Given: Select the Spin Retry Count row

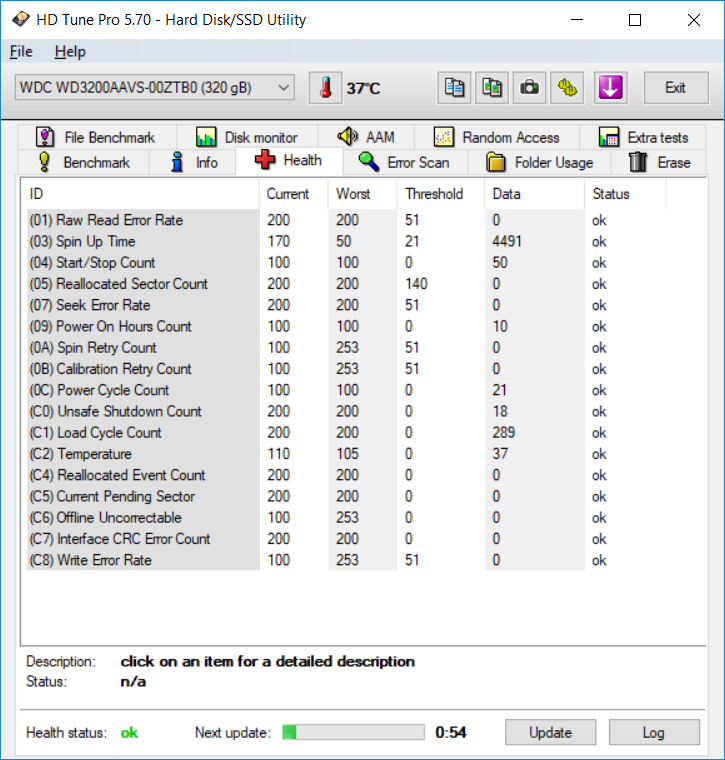Looking at the screenshot, I should tap(347, 348).
